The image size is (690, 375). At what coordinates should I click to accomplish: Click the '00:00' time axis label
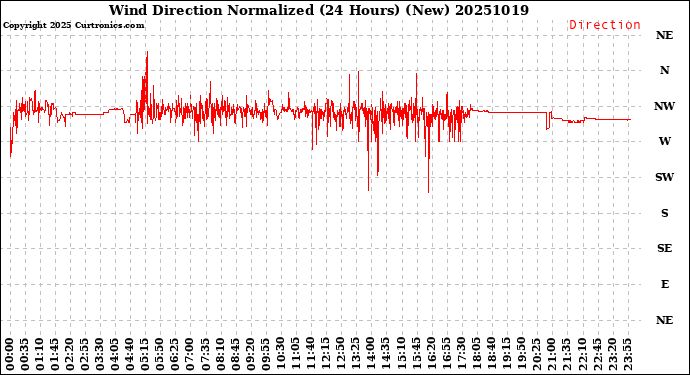pyautogui.click(x=10, y=355)
